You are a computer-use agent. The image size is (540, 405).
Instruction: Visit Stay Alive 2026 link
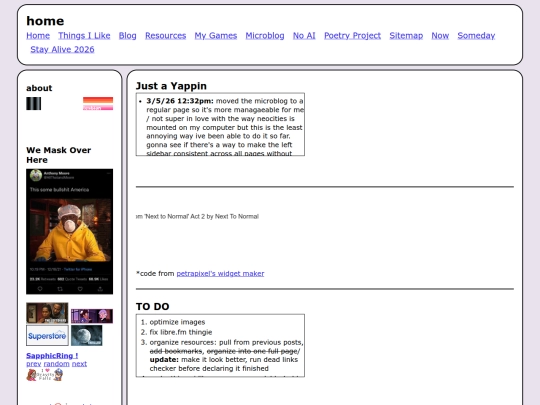(62, 49)
